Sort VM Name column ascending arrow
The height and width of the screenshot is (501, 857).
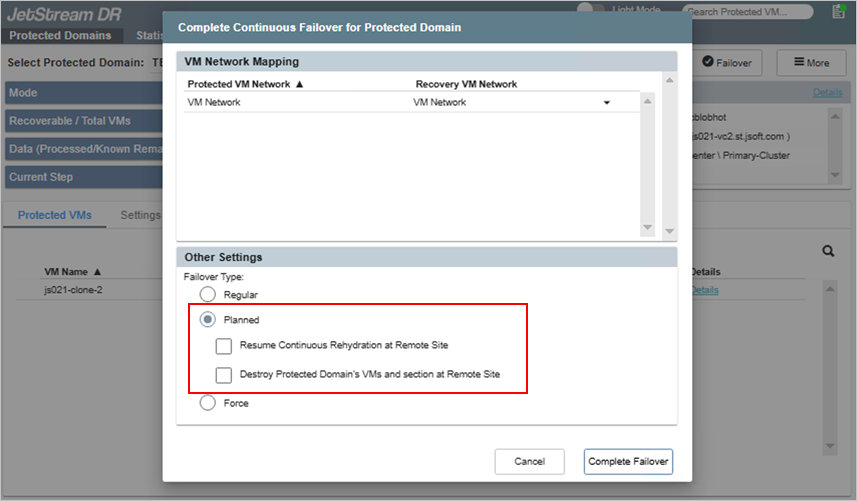pos(97,272)
